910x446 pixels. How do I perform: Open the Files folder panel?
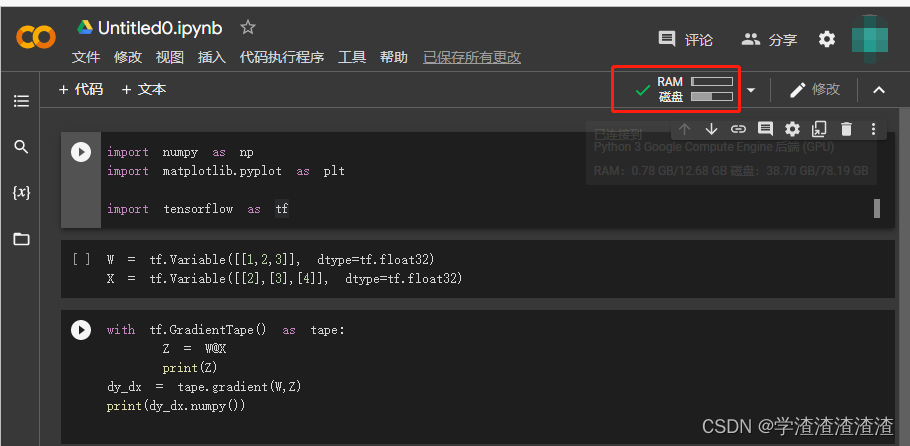click(x=21, y=239)
